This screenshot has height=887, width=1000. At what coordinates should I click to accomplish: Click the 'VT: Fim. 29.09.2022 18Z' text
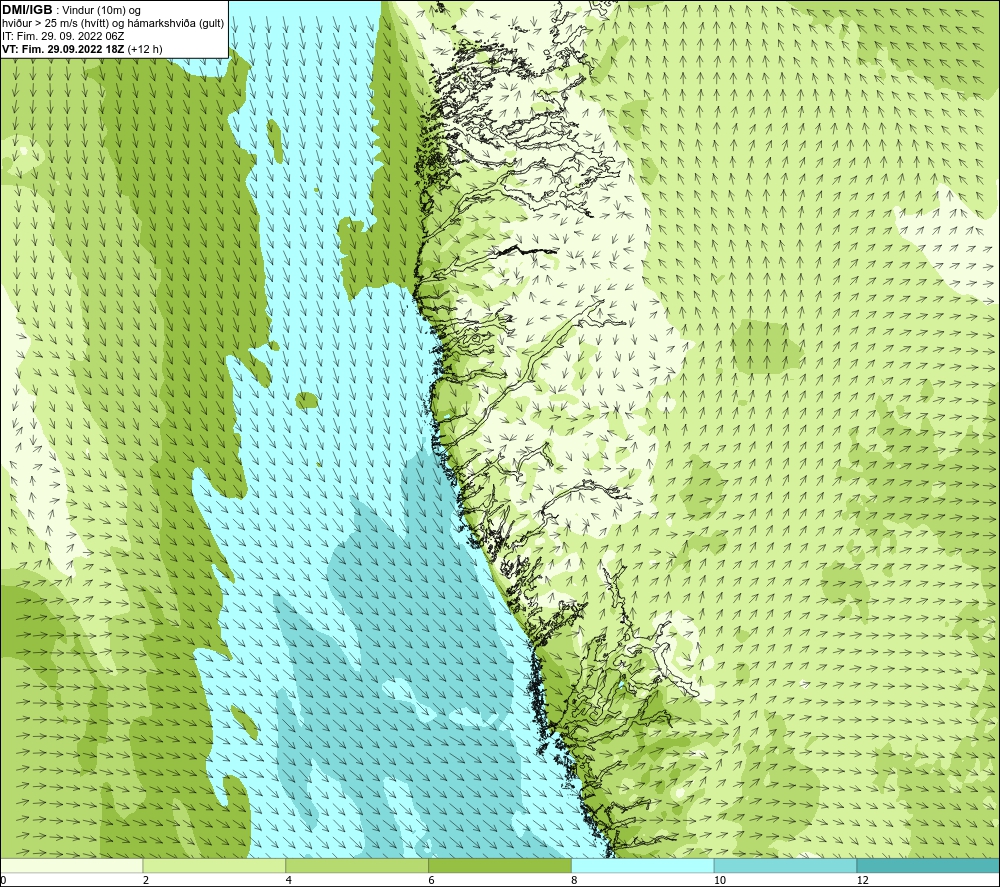point(64,49)
